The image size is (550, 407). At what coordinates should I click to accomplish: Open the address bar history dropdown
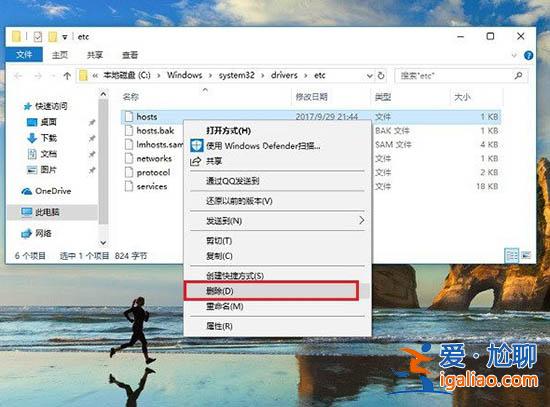[x=369, y=75]
